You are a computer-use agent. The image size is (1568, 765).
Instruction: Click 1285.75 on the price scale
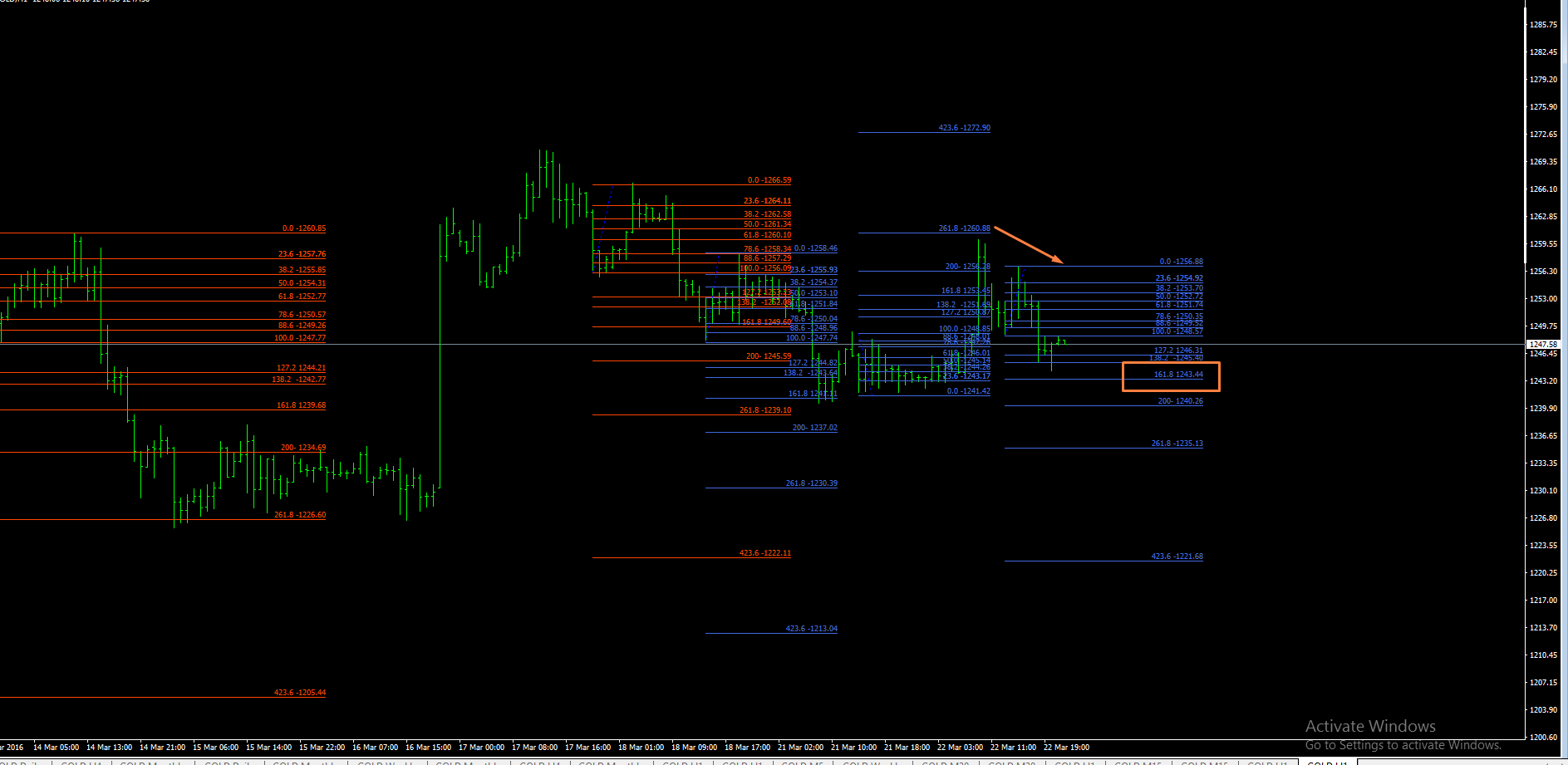(x=1544, y=25)
